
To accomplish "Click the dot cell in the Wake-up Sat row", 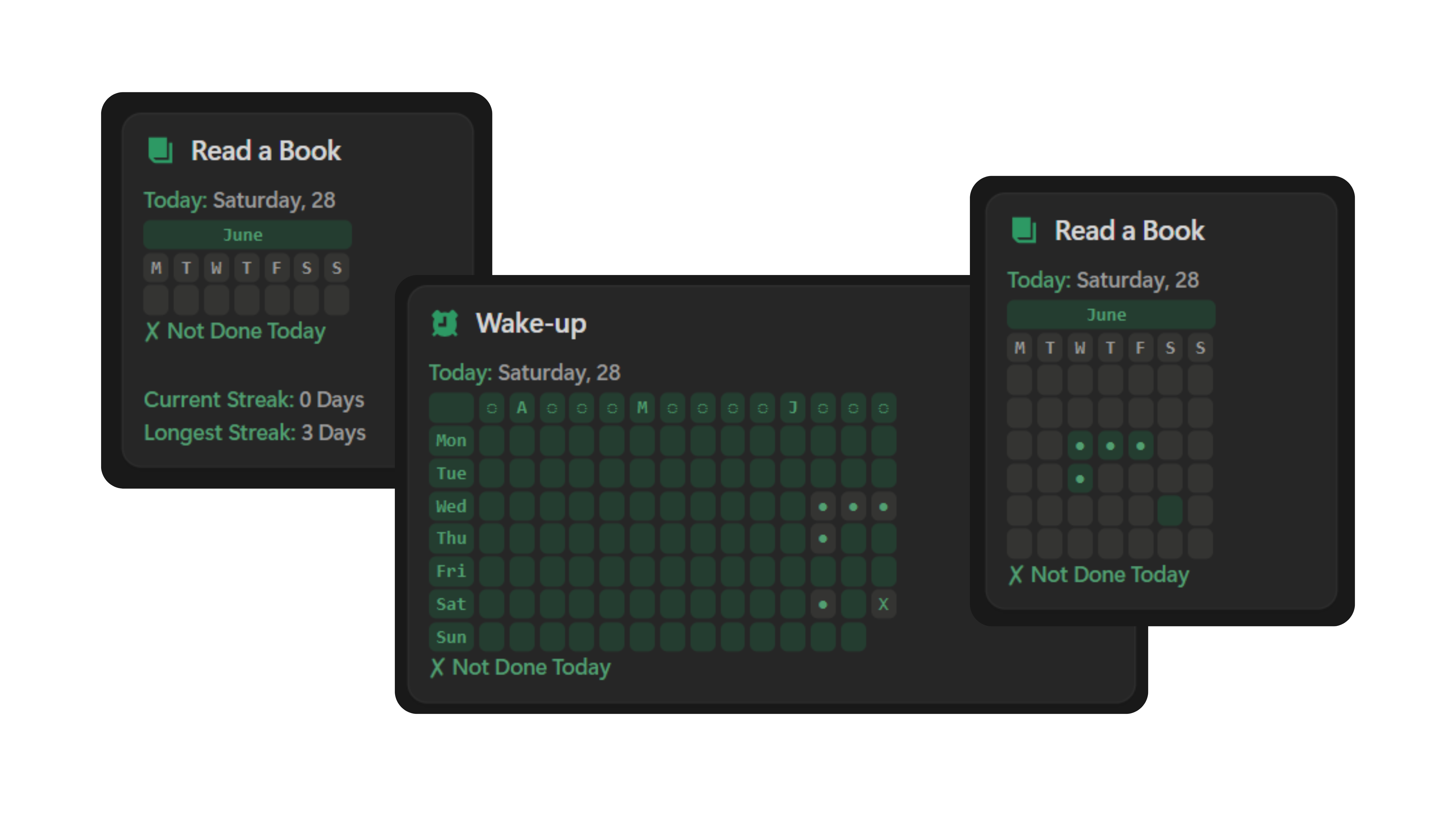I will (823, 604).
